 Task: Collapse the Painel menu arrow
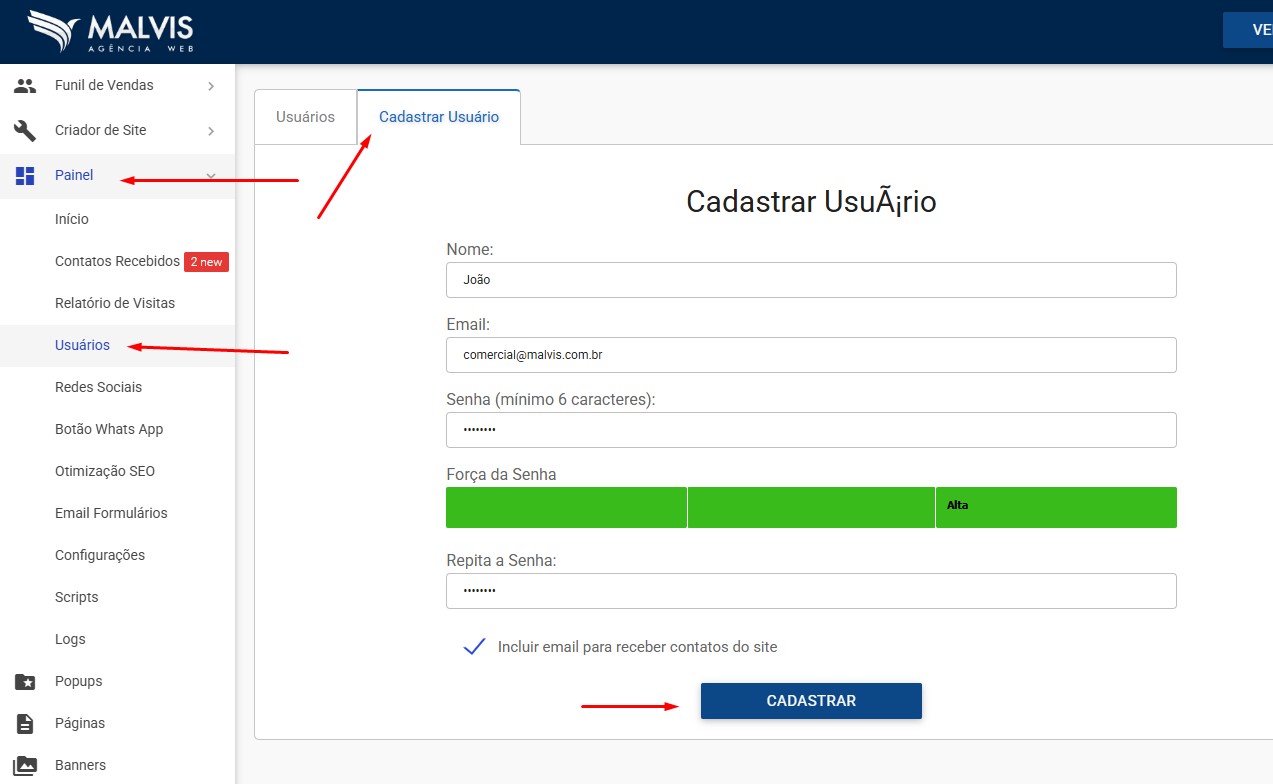tap(211, 176)
